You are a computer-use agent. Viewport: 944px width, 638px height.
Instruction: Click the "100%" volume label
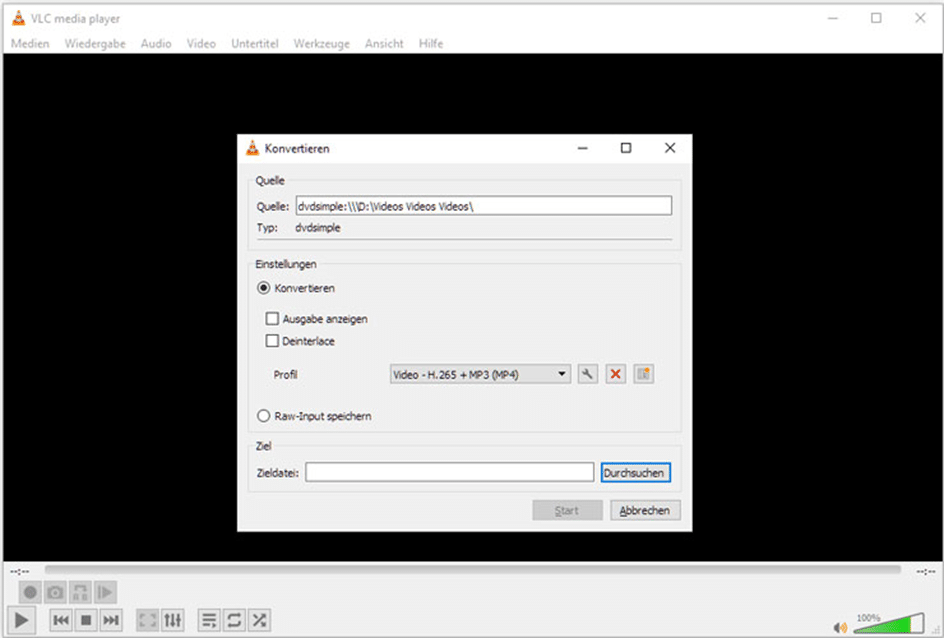click(x=868, y=618)
